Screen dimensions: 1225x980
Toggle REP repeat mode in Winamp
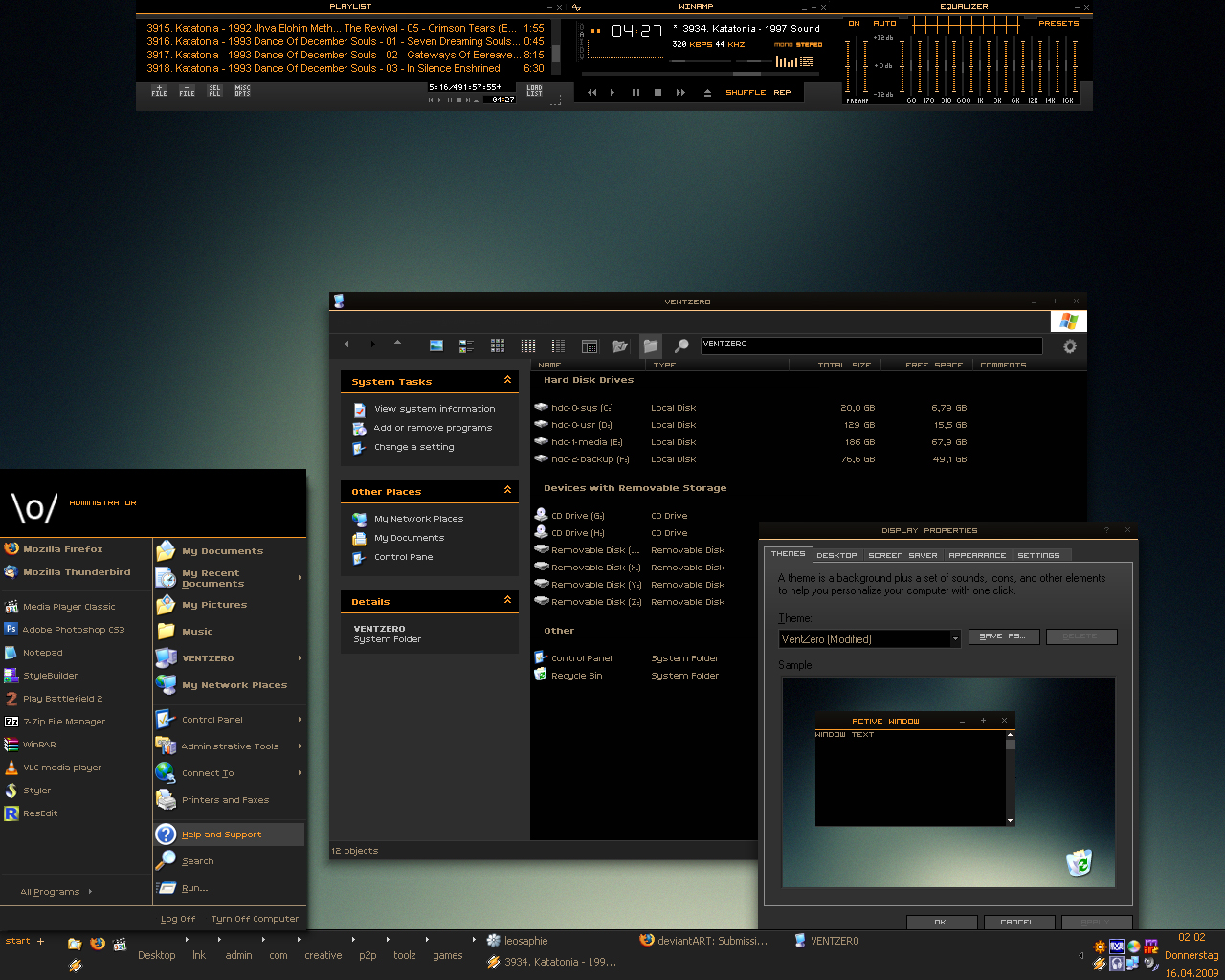click(x=782, y=93)
